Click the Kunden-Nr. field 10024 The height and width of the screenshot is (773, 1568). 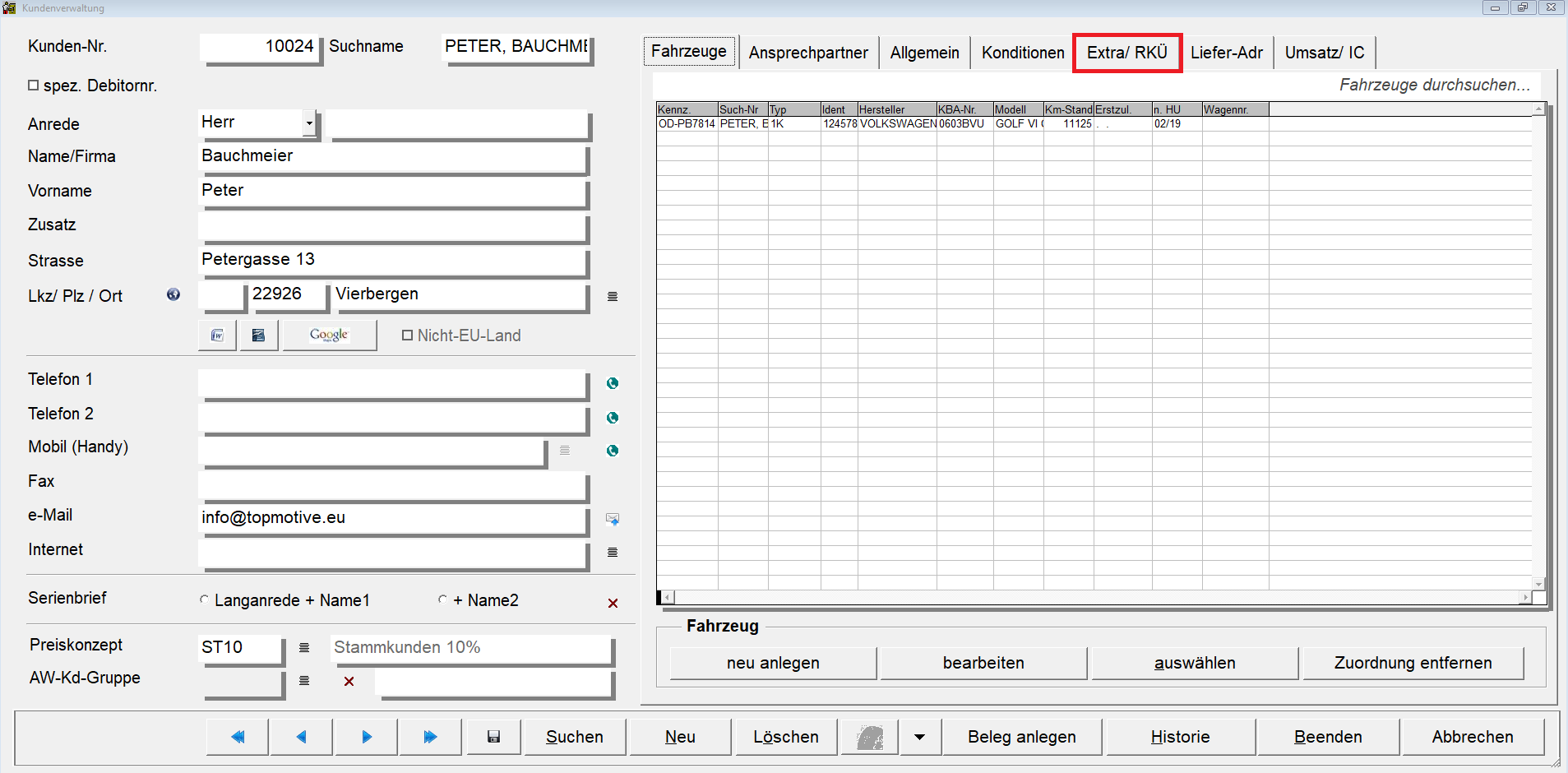click(x=259, y=48)
